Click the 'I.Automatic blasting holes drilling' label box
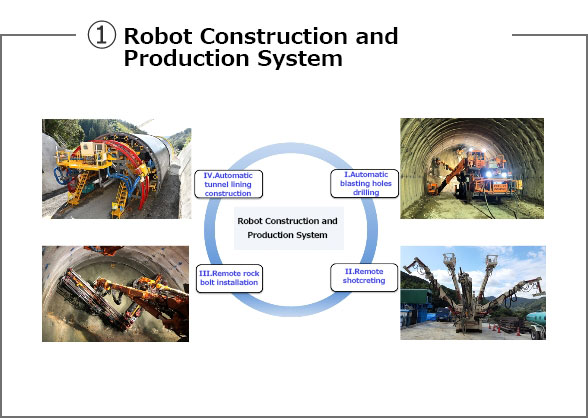This screenshot has width=588, height=418. coord(364,183)
